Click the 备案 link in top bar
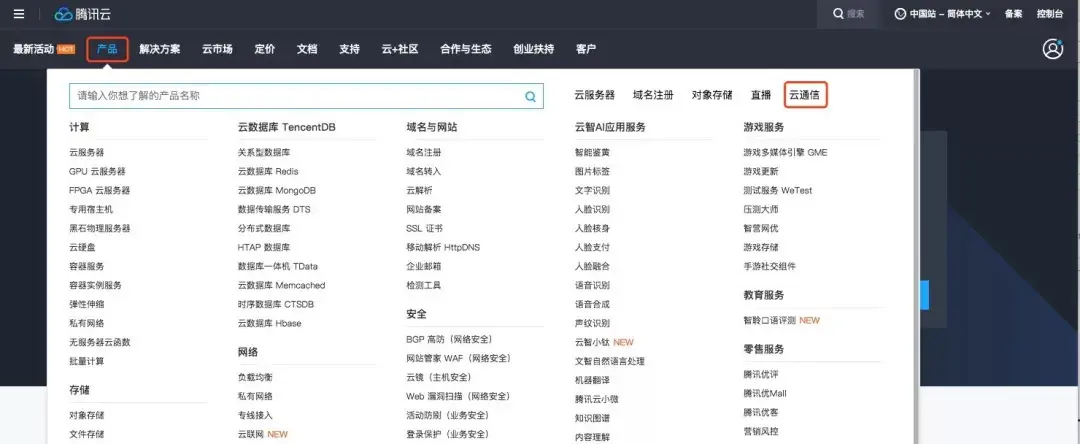This screenshot has width=1080, height=444. click(x=1013, y=14)
